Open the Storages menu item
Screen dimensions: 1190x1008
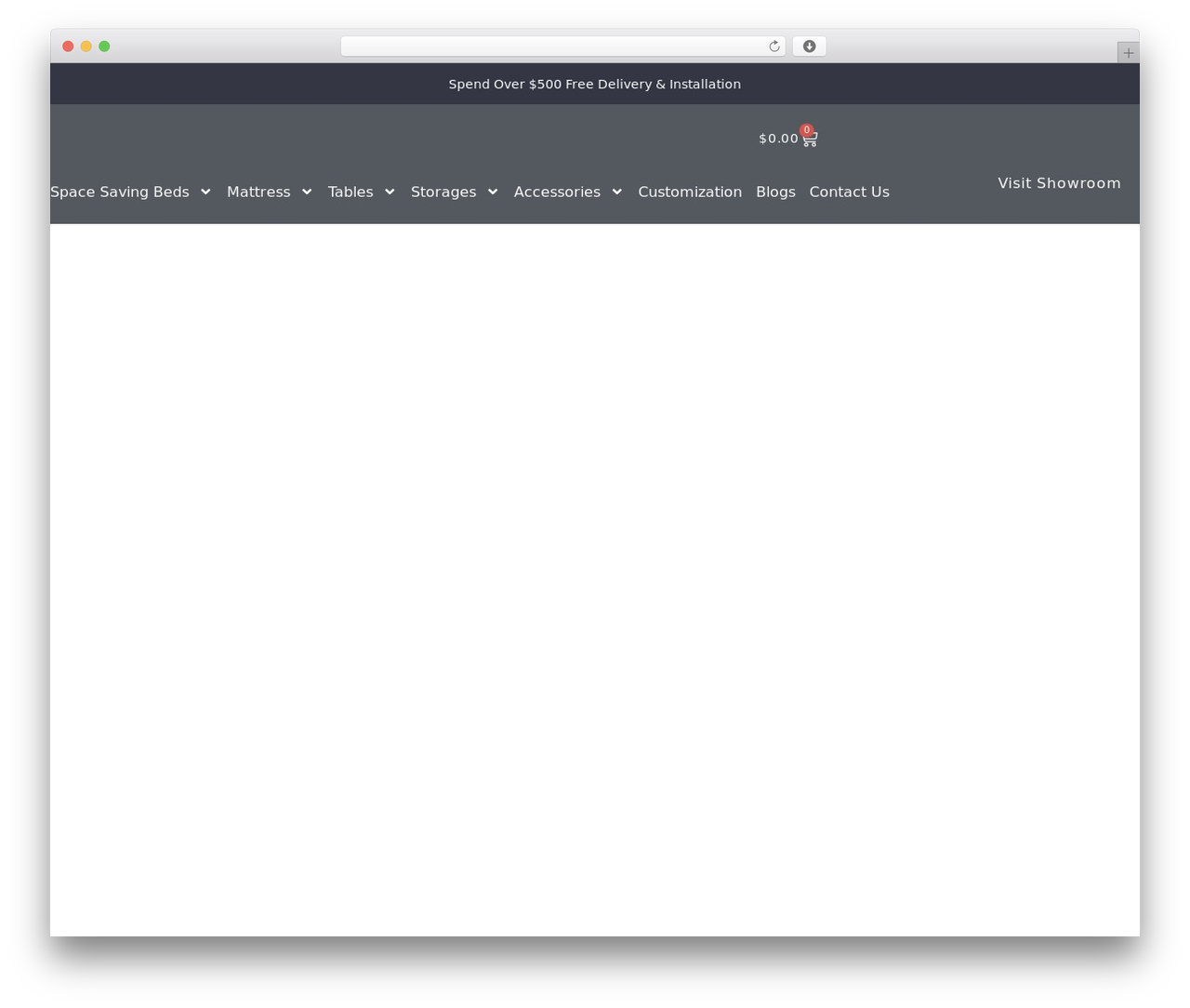click(x=443, y=192)
